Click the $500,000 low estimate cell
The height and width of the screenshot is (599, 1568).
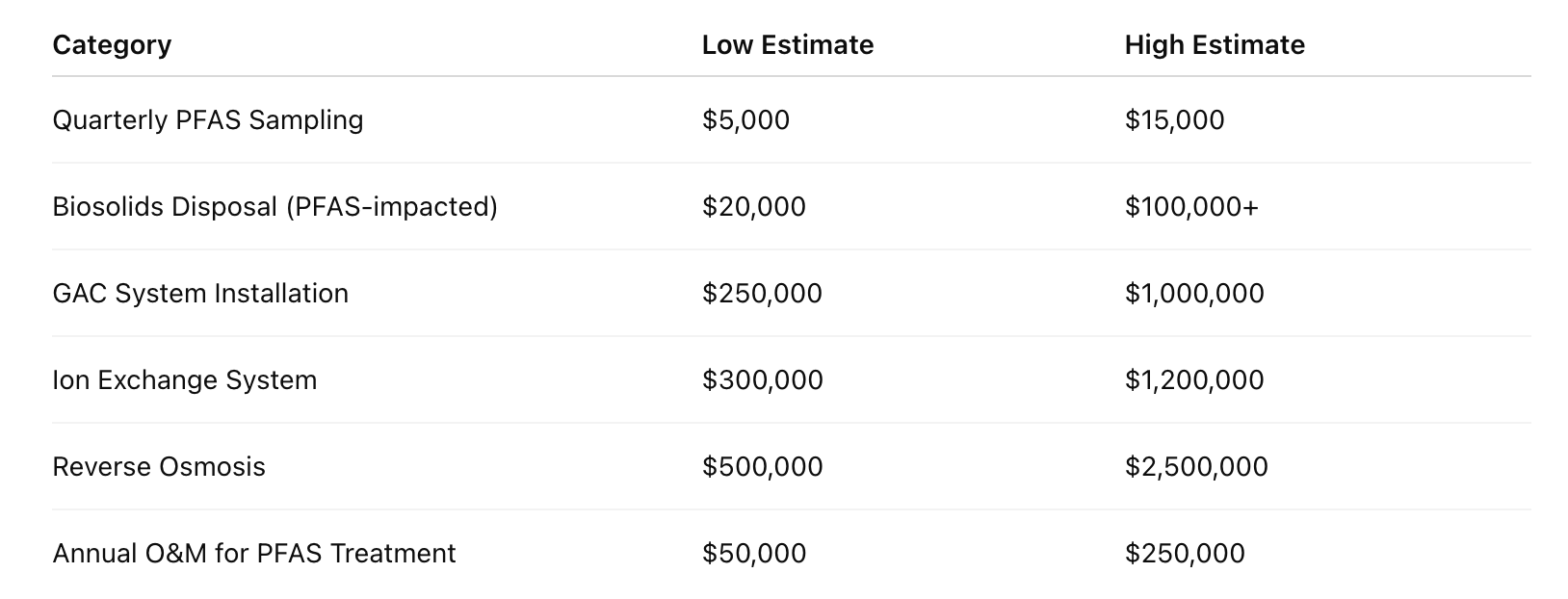(763, 466)
